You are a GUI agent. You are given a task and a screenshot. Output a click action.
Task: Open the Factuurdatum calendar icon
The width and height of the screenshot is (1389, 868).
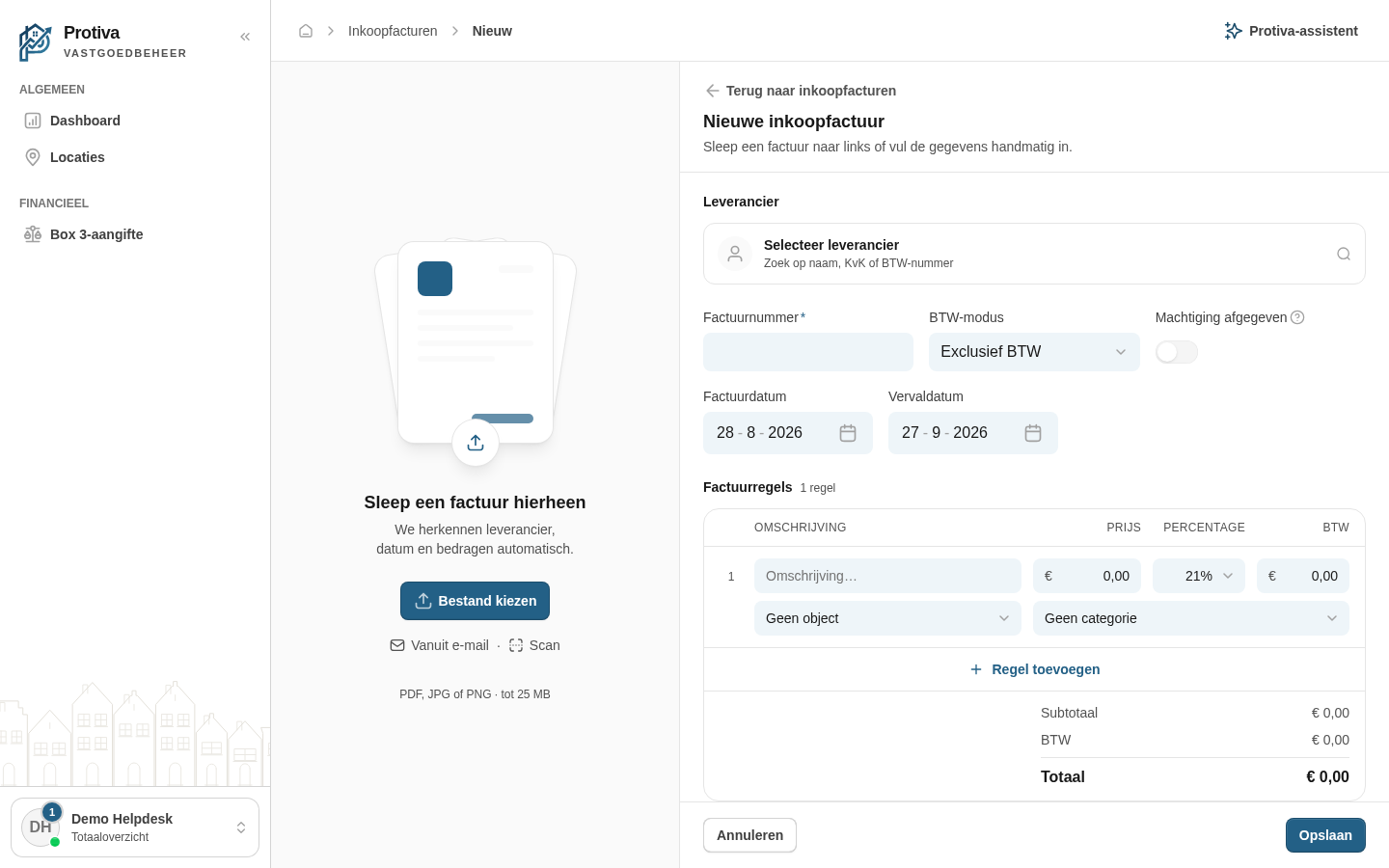(x=848, y=433)
